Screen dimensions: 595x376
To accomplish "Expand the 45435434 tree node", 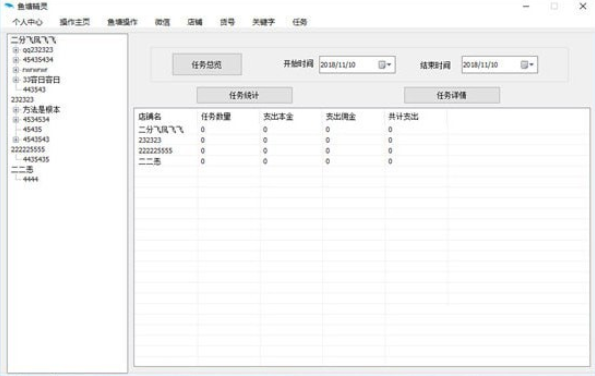I will pos(16,60).
